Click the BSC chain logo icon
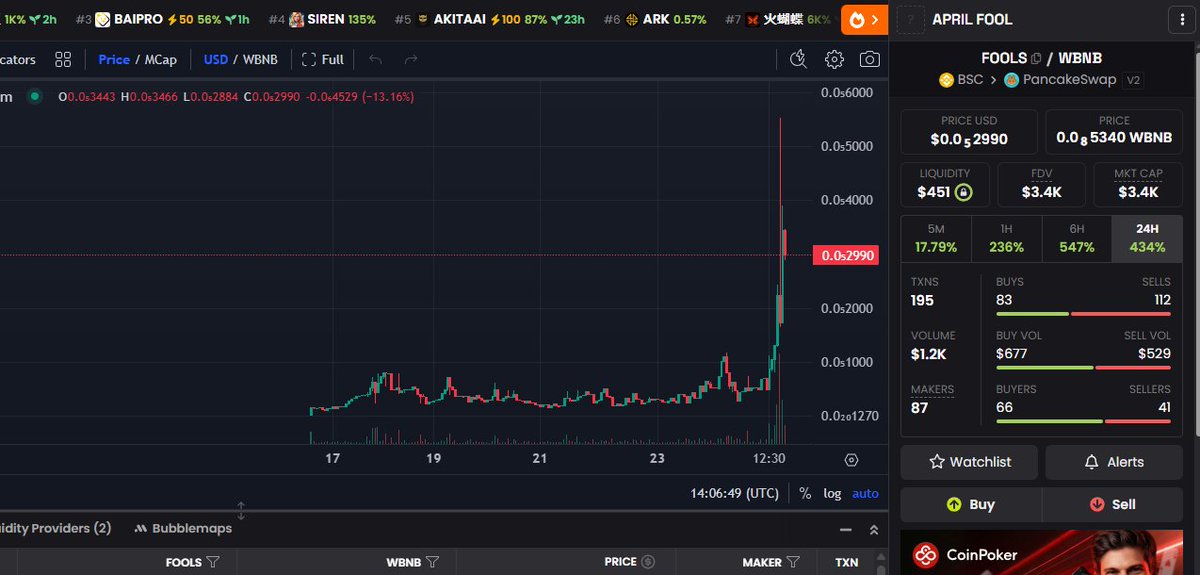 coord(947,79)
